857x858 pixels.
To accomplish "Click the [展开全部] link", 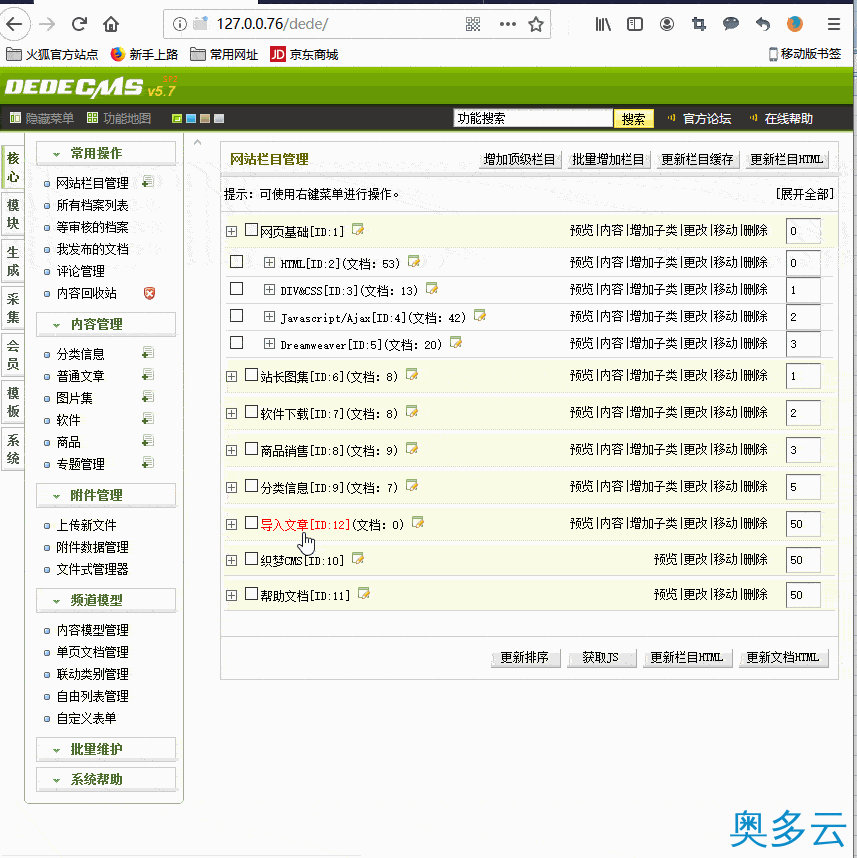I will [804, 194].
